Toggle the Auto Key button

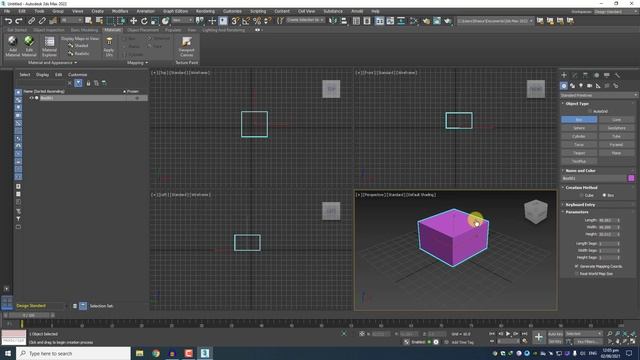coord(555,334)
